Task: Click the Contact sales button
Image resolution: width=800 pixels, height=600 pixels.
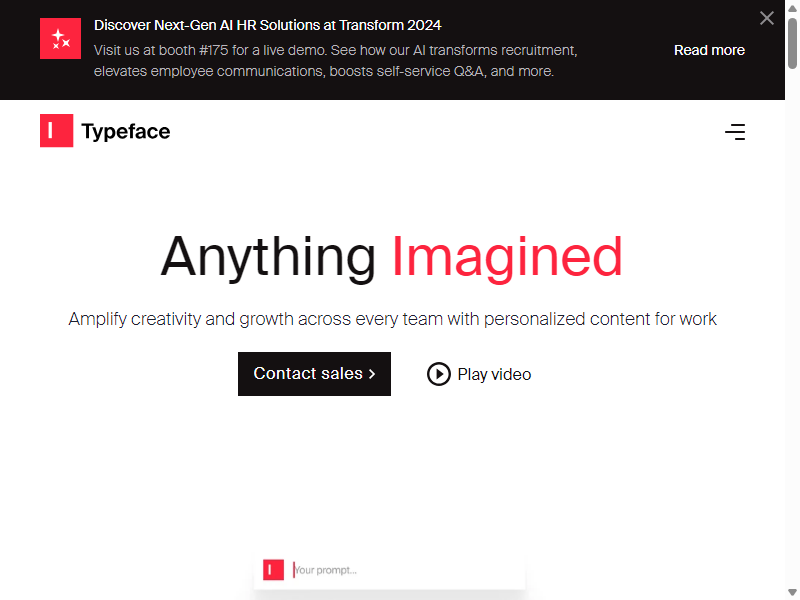Action: tap(314, 373)
